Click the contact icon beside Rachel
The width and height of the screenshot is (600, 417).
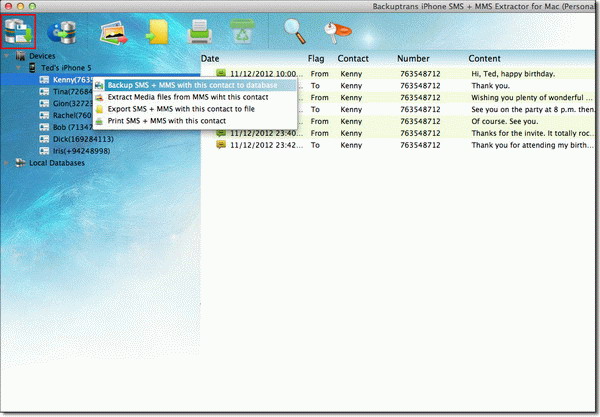pos(44,115)
